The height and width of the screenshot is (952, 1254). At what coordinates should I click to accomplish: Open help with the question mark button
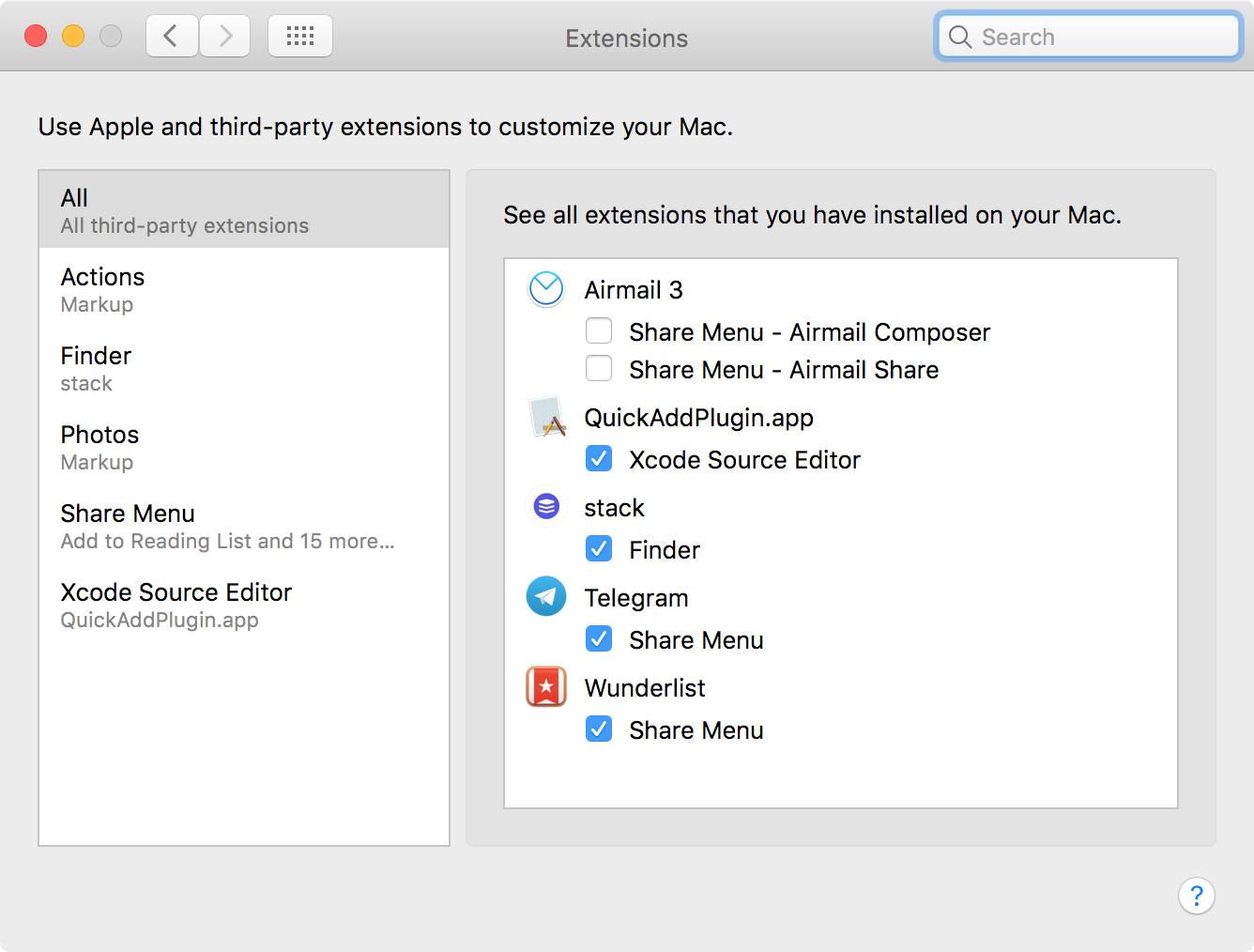click(1196, 896)
